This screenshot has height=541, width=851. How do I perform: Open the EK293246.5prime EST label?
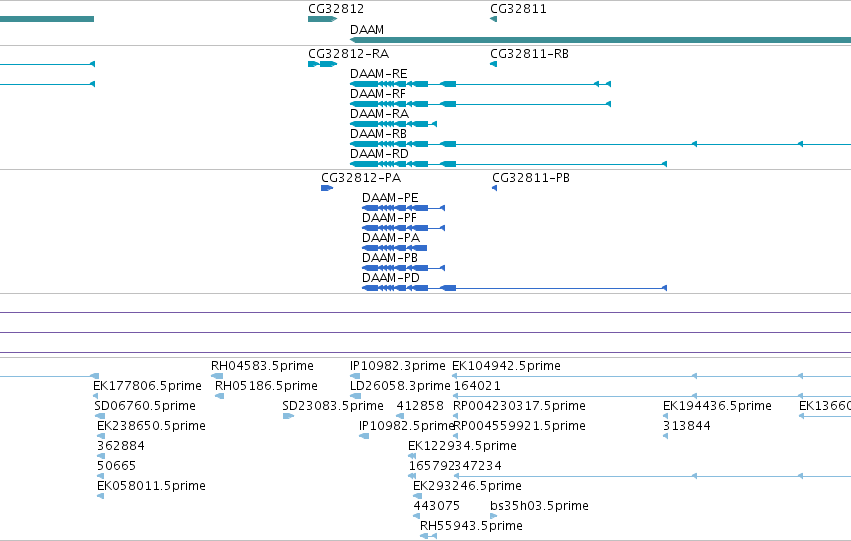pos(467,487)
